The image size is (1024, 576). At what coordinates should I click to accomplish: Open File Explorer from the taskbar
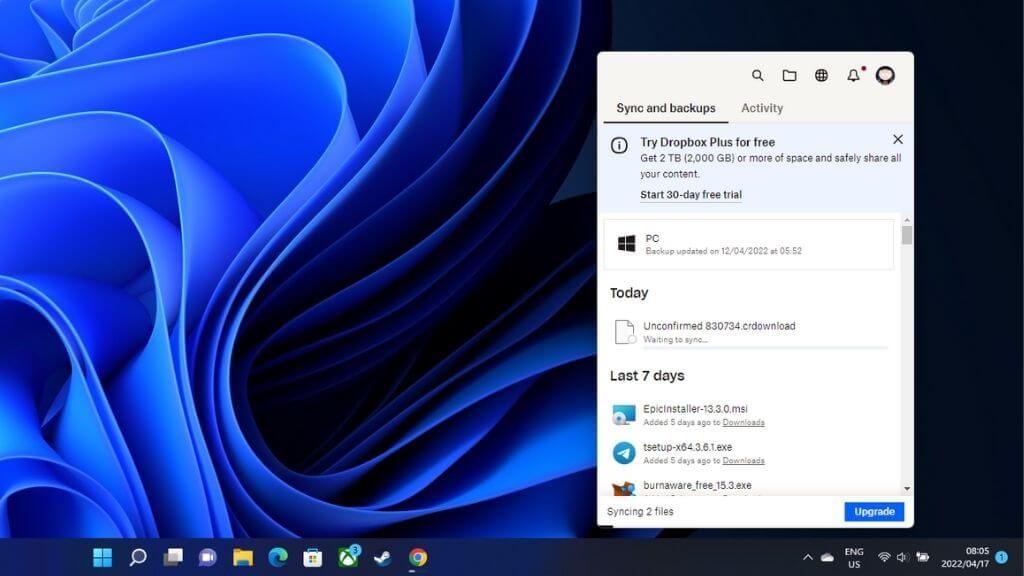click(243, 557)
